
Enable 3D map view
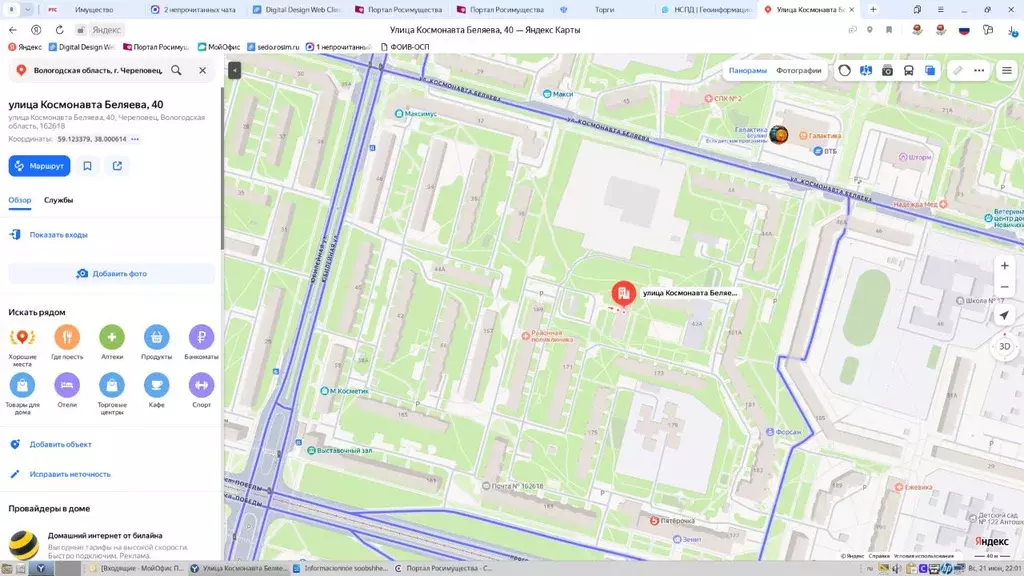pyautogui.click(x=1004, y=346)
